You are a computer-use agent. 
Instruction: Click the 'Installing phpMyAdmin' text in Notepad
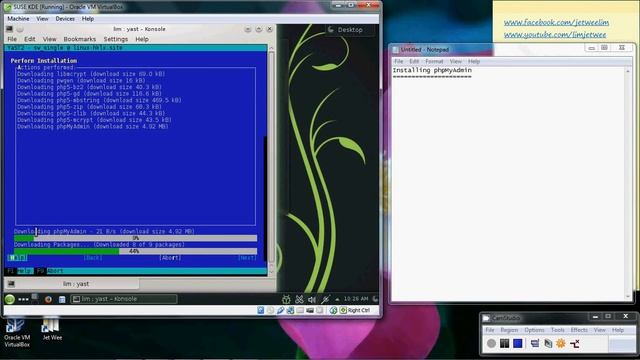(432, 70)
